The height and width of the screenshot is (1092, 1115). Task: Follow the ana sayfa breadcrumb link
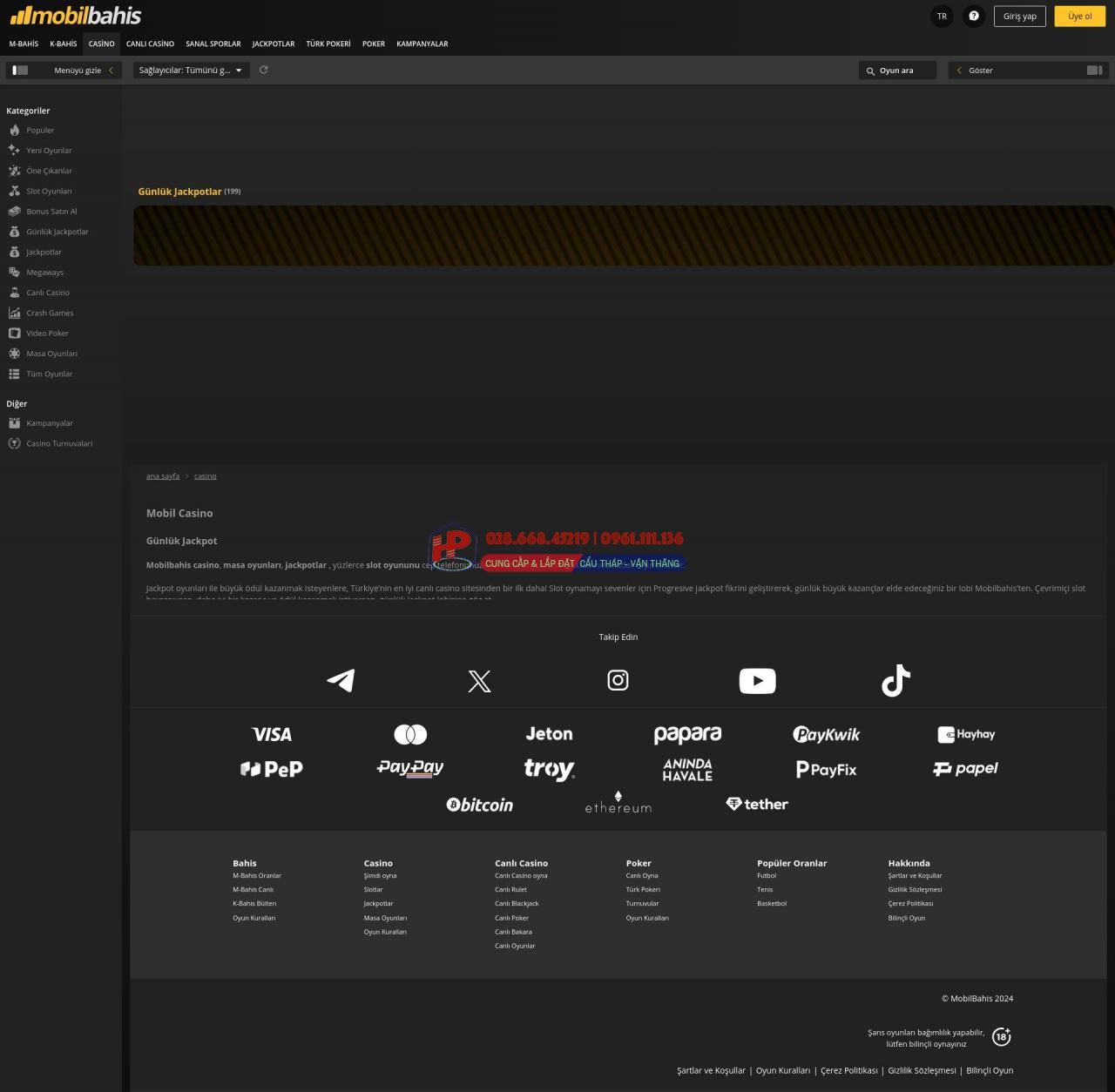point(163,476)
